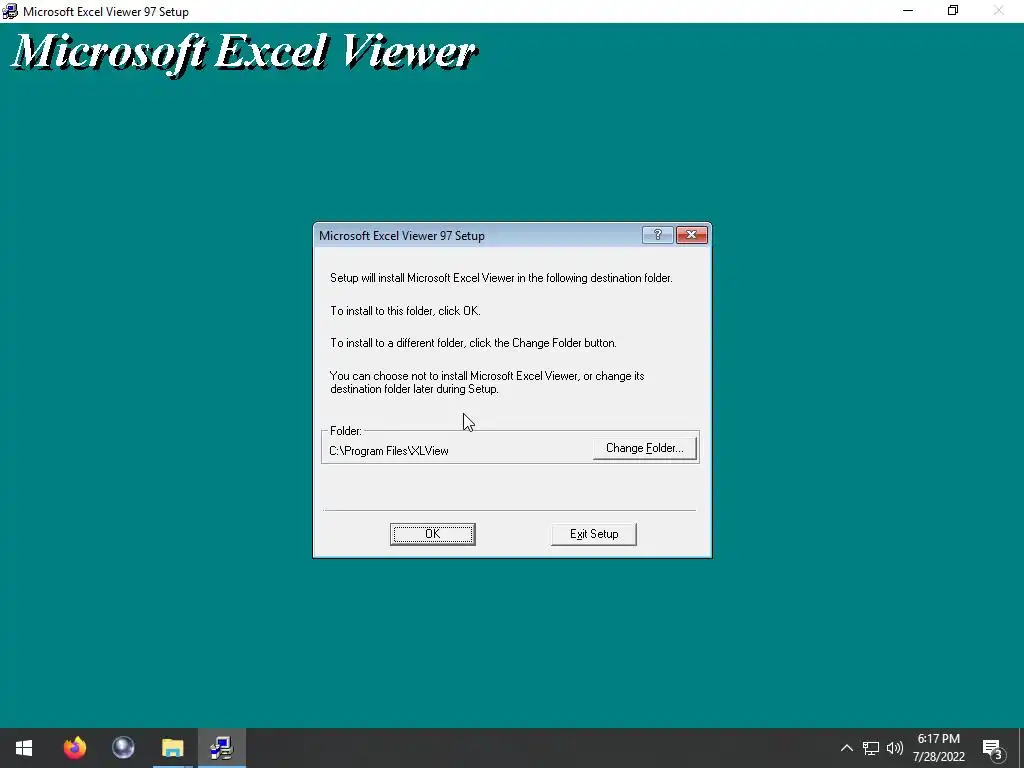Image resolution: width=1024 pixels, height=768 pixels.
Task: Open File Explorer from the taskbar
Action: [172, 748]
